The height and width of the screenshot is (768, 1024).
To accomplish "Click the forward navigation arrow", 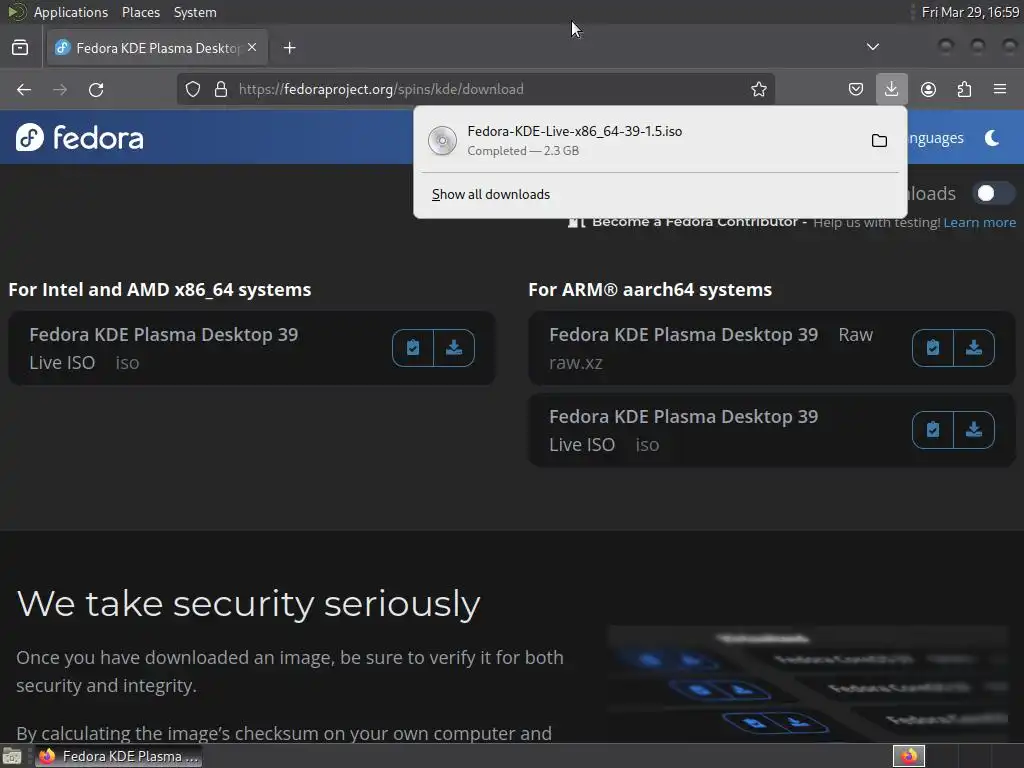I will [x=60, y=89].
